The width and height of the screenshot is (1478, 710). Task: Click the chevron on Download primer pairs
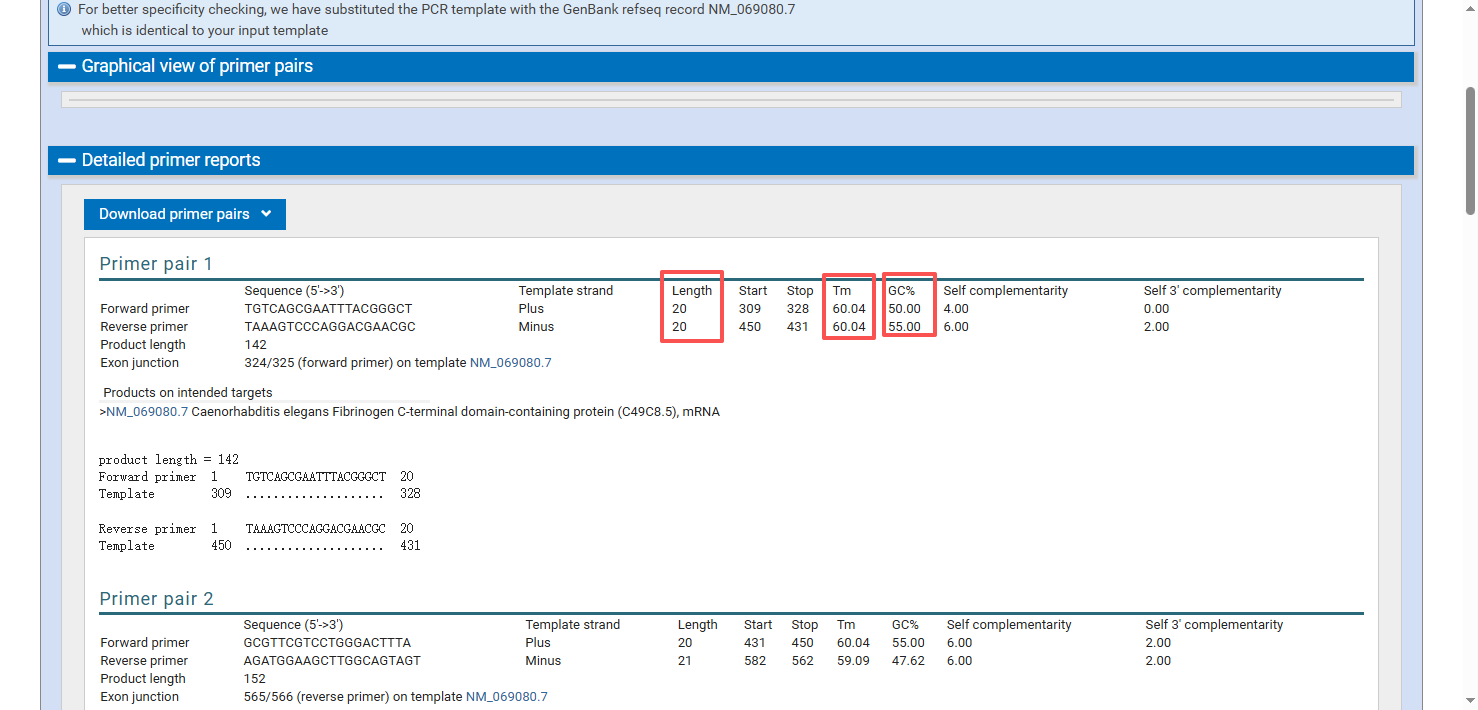pyautogui.click(x=266, y=214)
